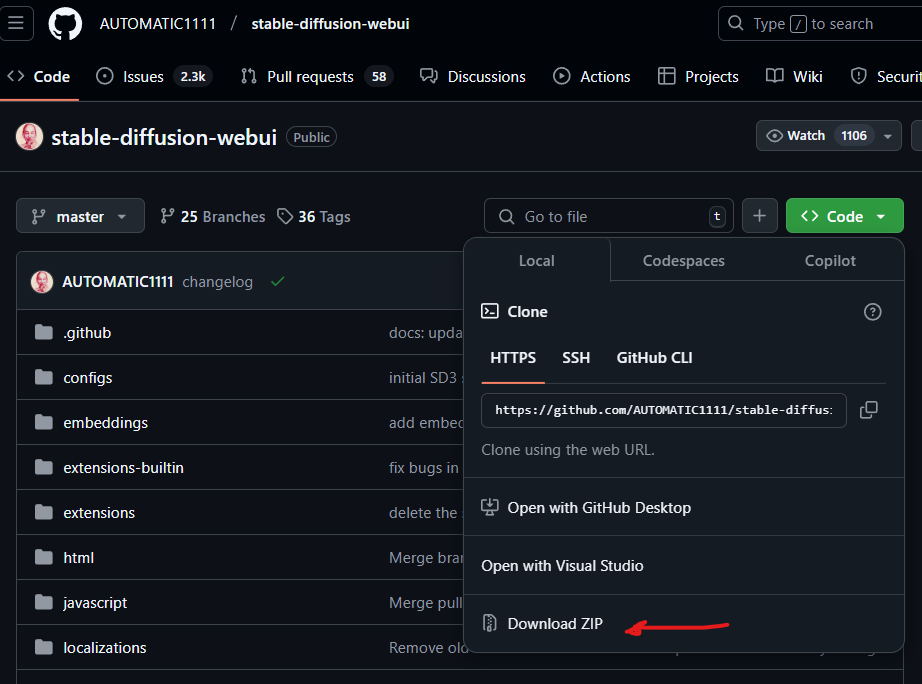Select the Copilot tab in Code popup
Screen dimensions: 922x684
(x=830, y=261)
